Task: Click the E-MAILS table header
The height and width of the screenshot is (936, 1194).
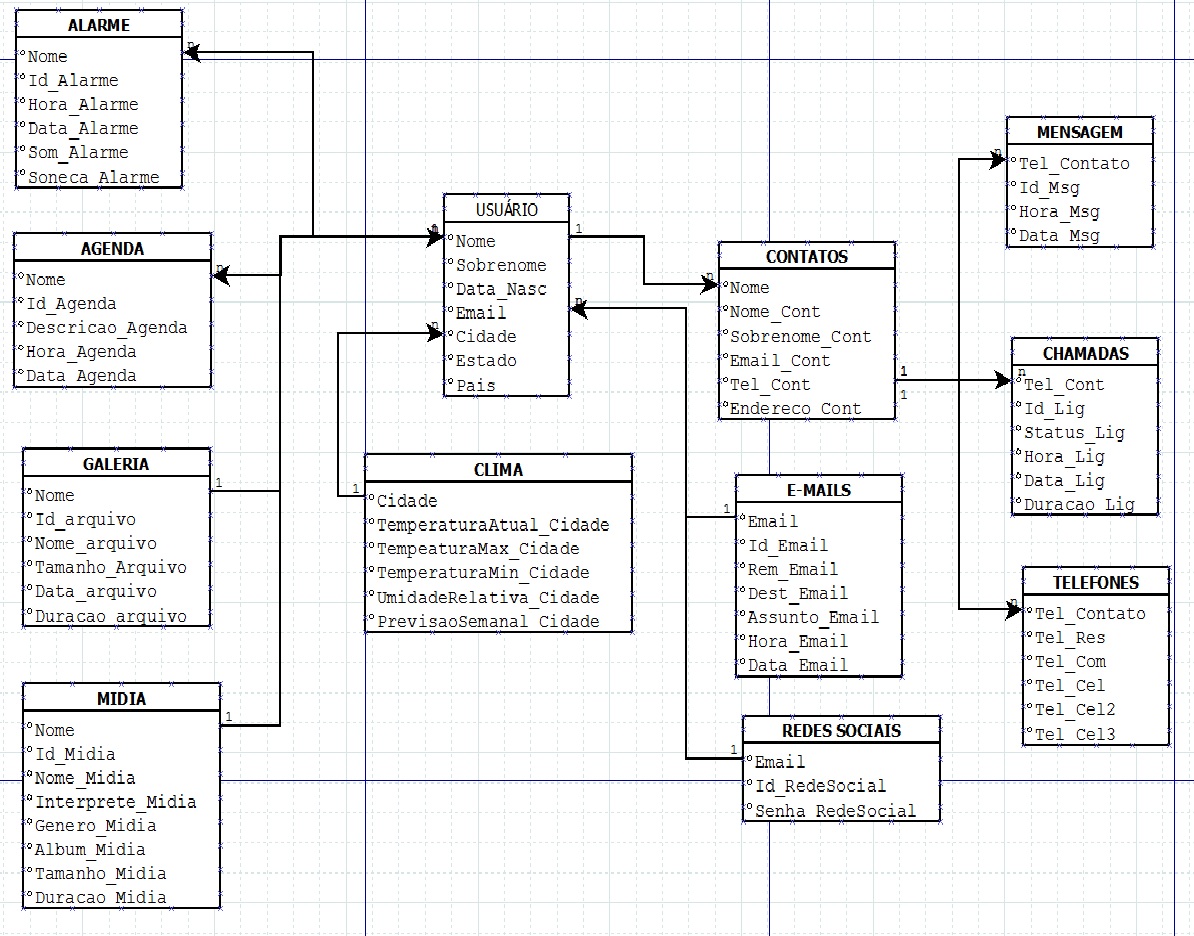Action: coord(818,490)
